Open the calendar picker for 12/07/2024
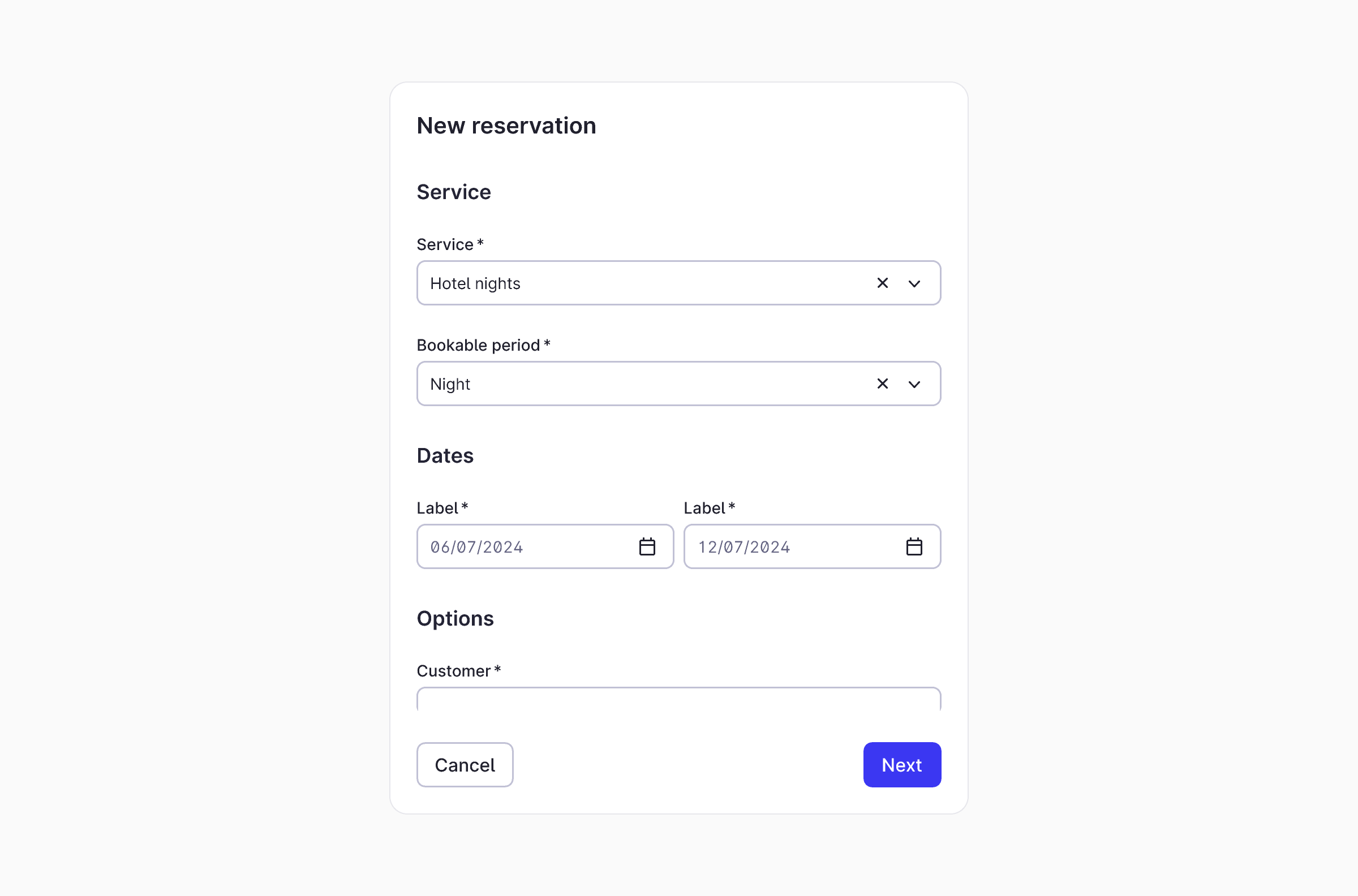Screen dimensions: 1358x896 coord(915,546)
